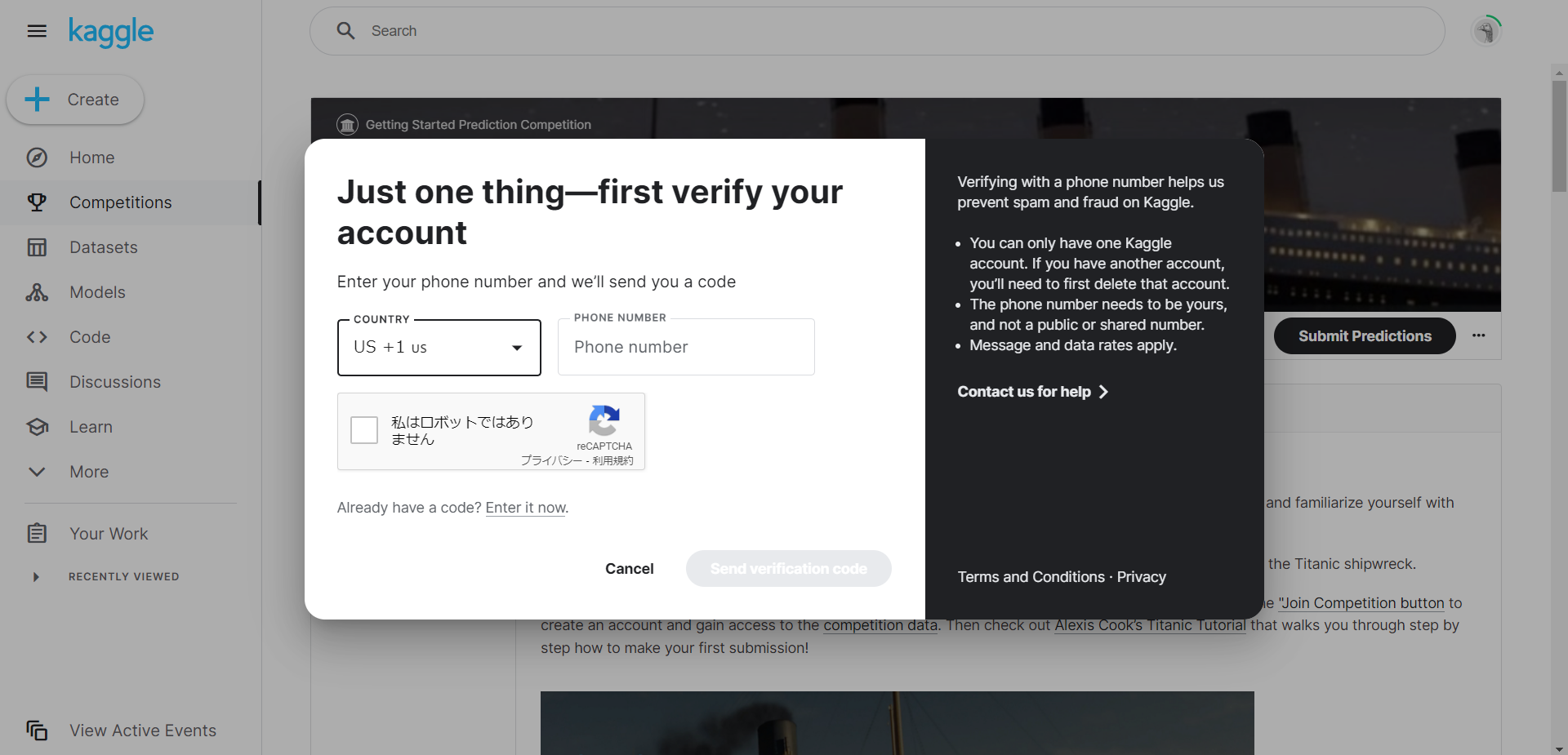Click the Competitions trophy icon
The height and width of the screenshot is (755, 1568).
37,202
